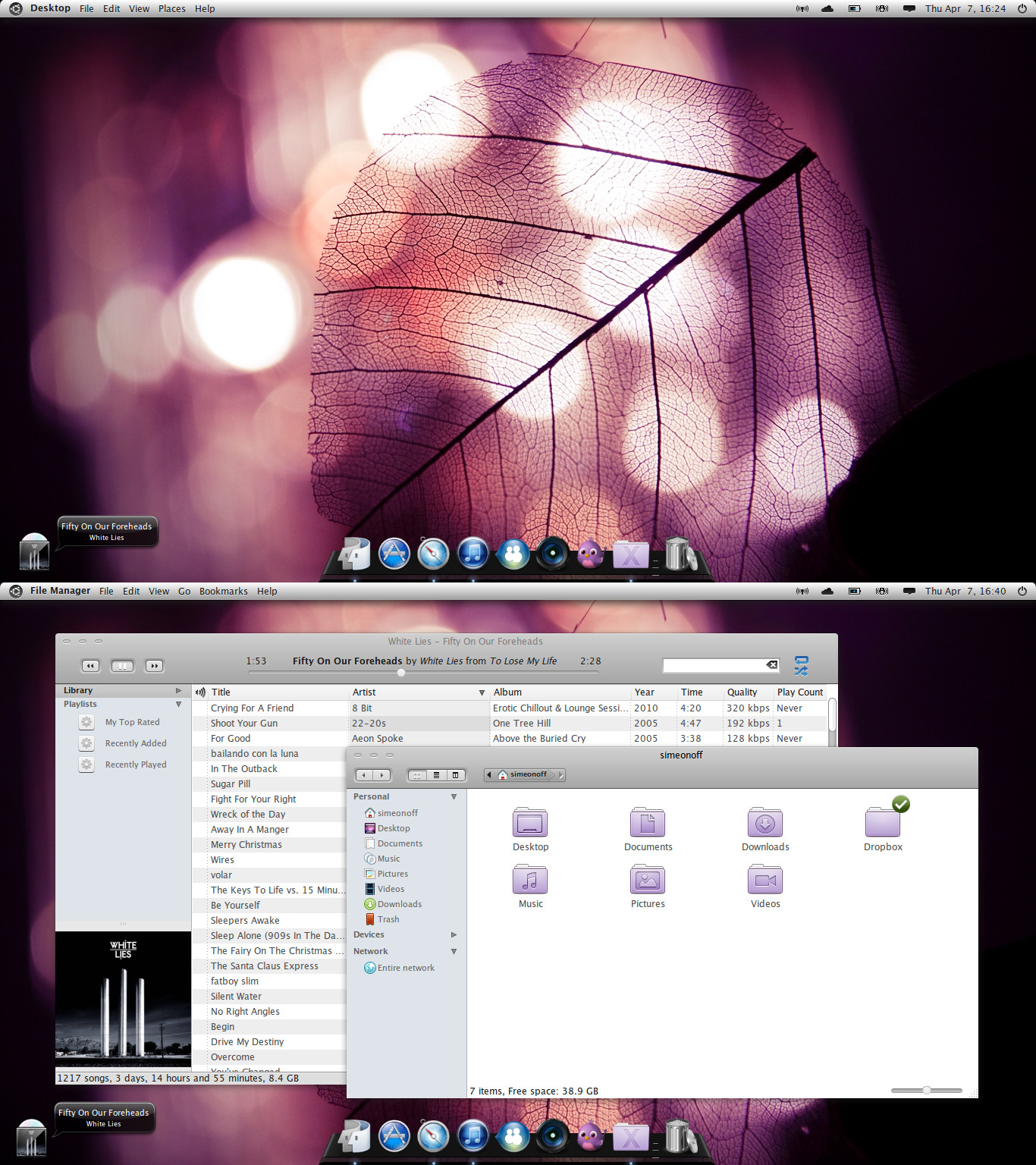Screen dimensions: 1036x1165
Task: Pause playback in the music player
Action: pyautogui.click(x=122, y=666)
